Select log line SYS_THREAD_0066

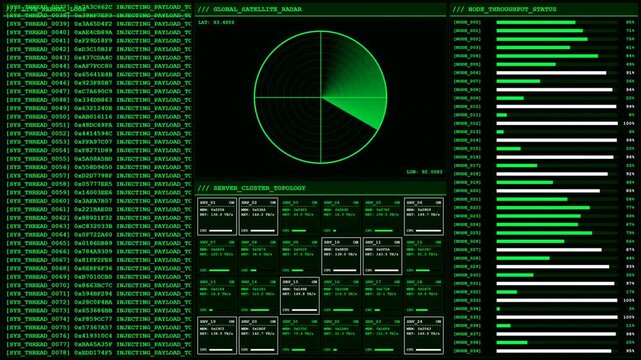[99, 252]
